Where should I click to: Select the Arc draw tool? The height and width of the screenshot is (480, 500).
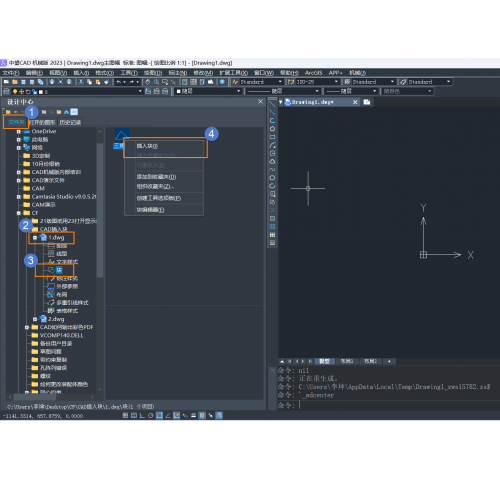coord(272,145)
